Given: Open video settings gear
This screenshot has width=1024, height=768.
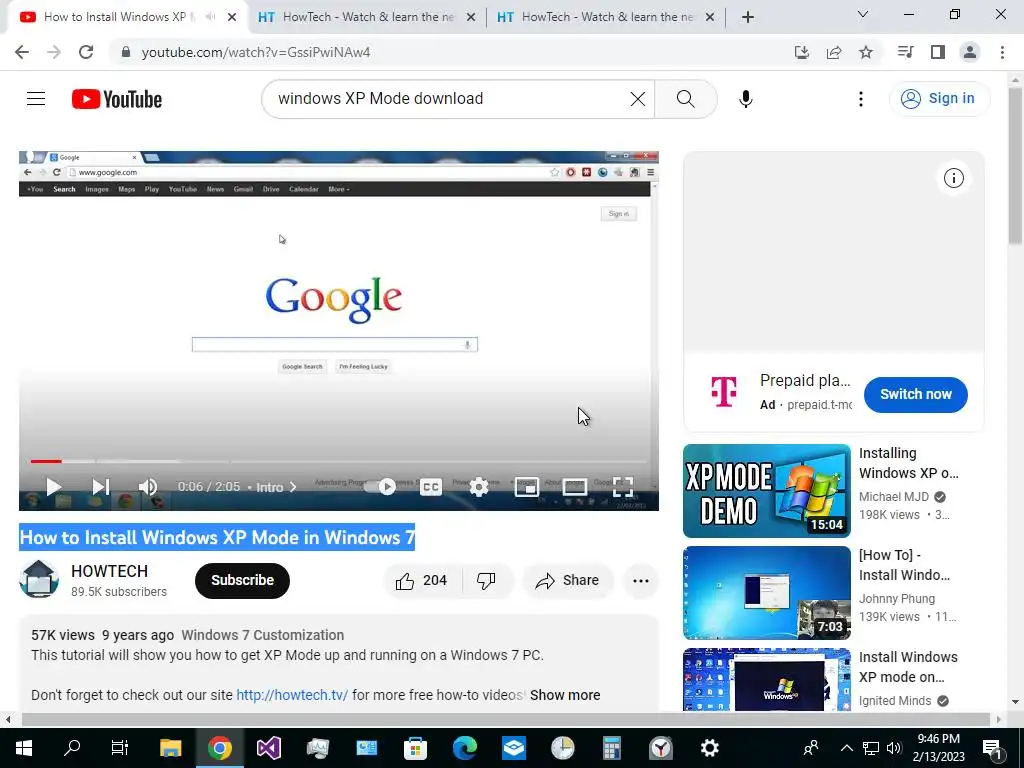Looking at the screenshot, I should coord(479,487).
